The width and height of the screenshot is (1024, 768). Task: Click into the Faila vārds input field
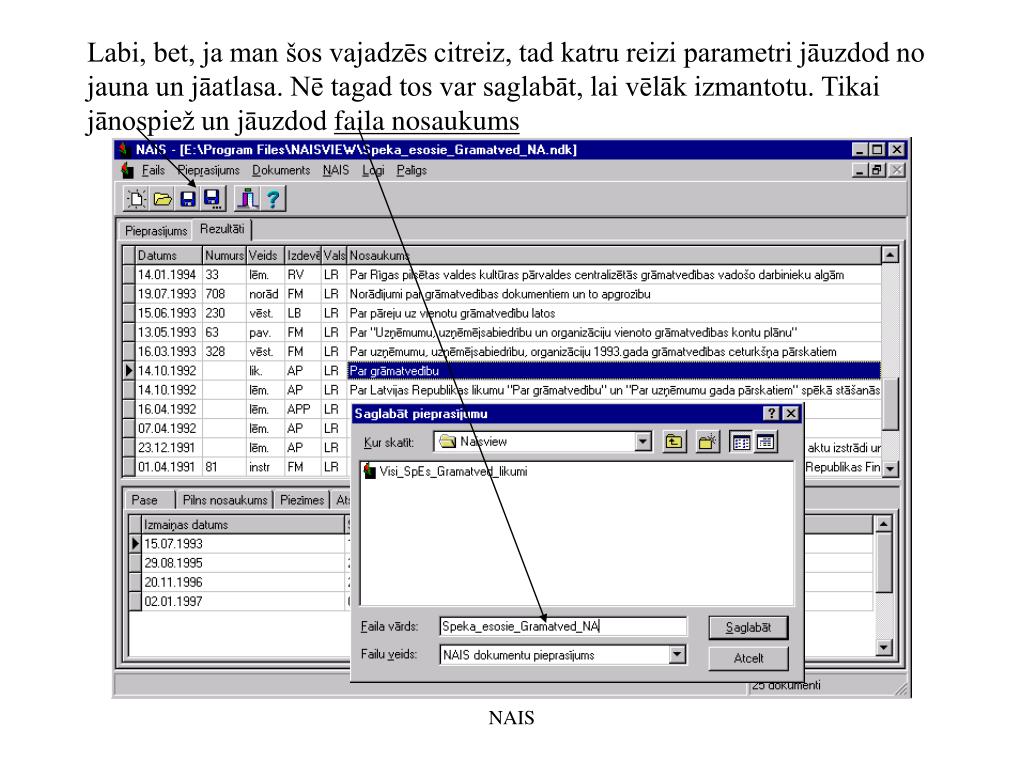563,626
